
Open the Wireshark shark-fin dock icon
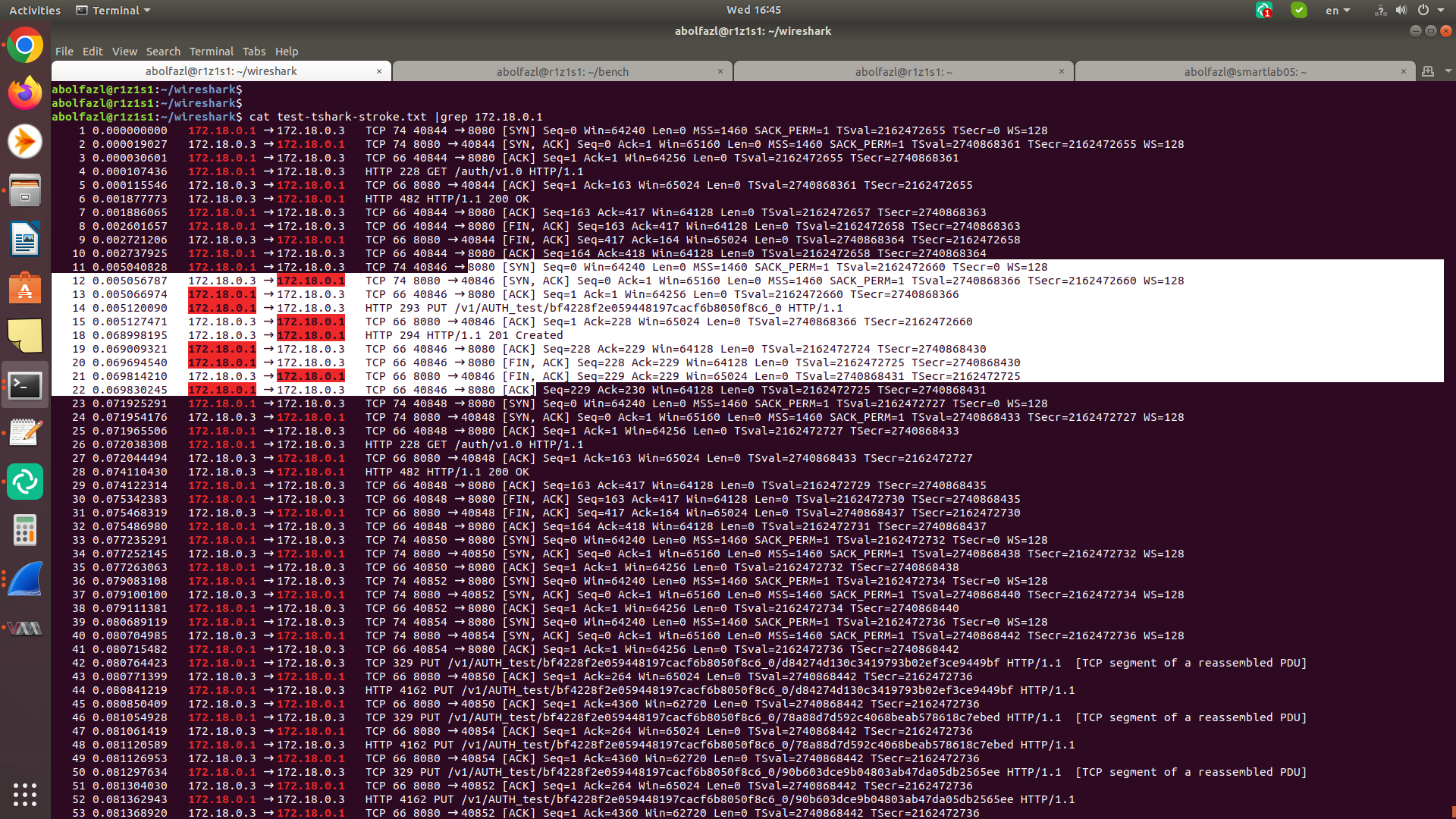tap(25, 579)
